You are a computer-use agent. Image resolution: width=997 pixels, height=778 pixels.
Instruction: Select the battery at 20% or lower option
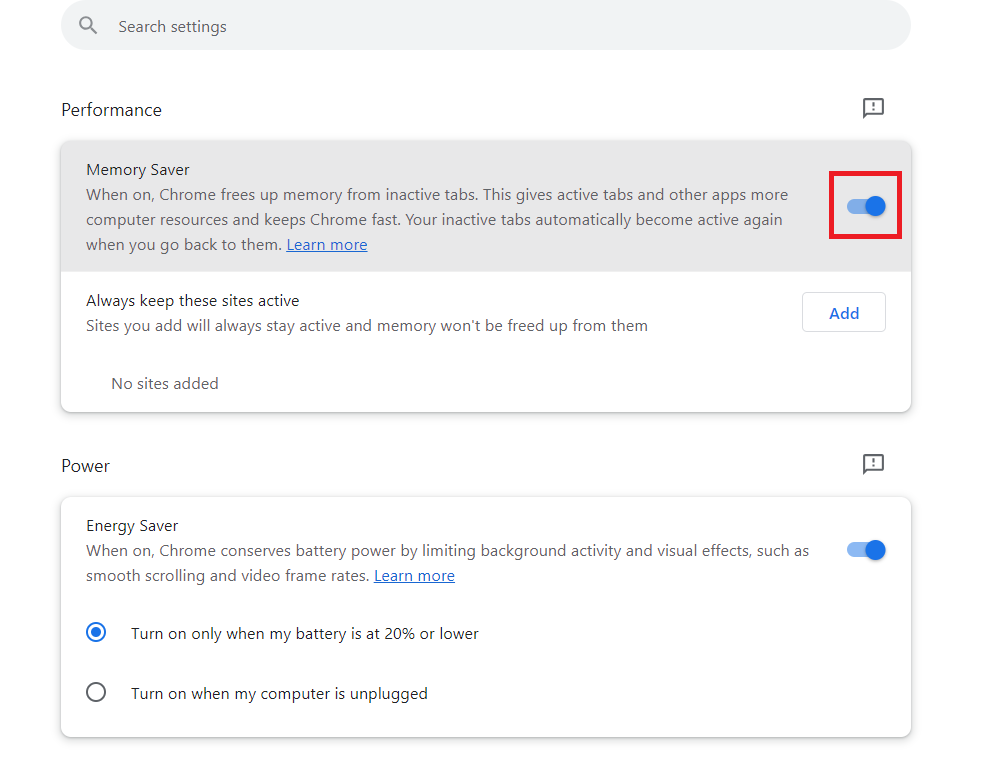coord(96,633)
